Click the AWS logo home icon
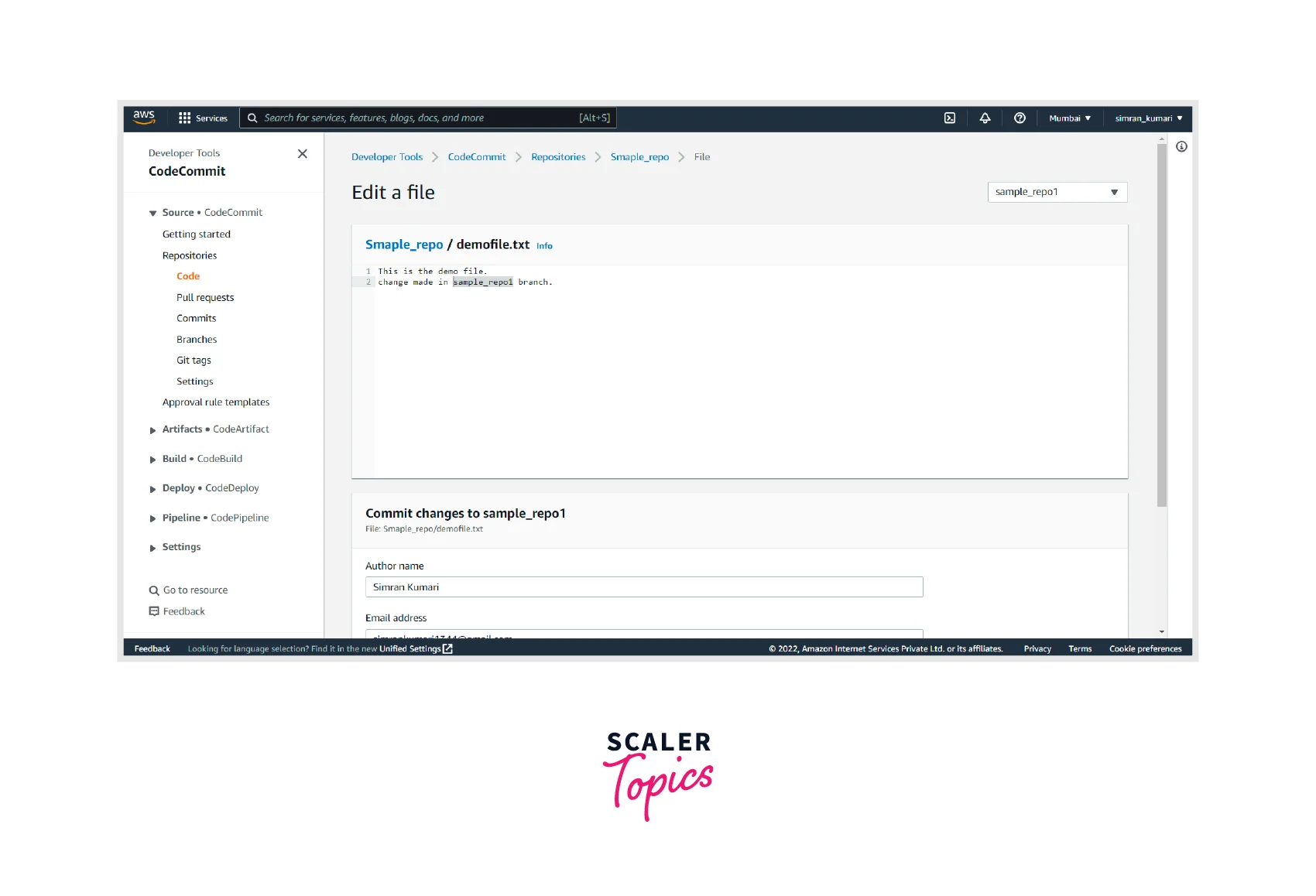The width and height of the screenshot is (1316, 896). (x=144, y=118)
